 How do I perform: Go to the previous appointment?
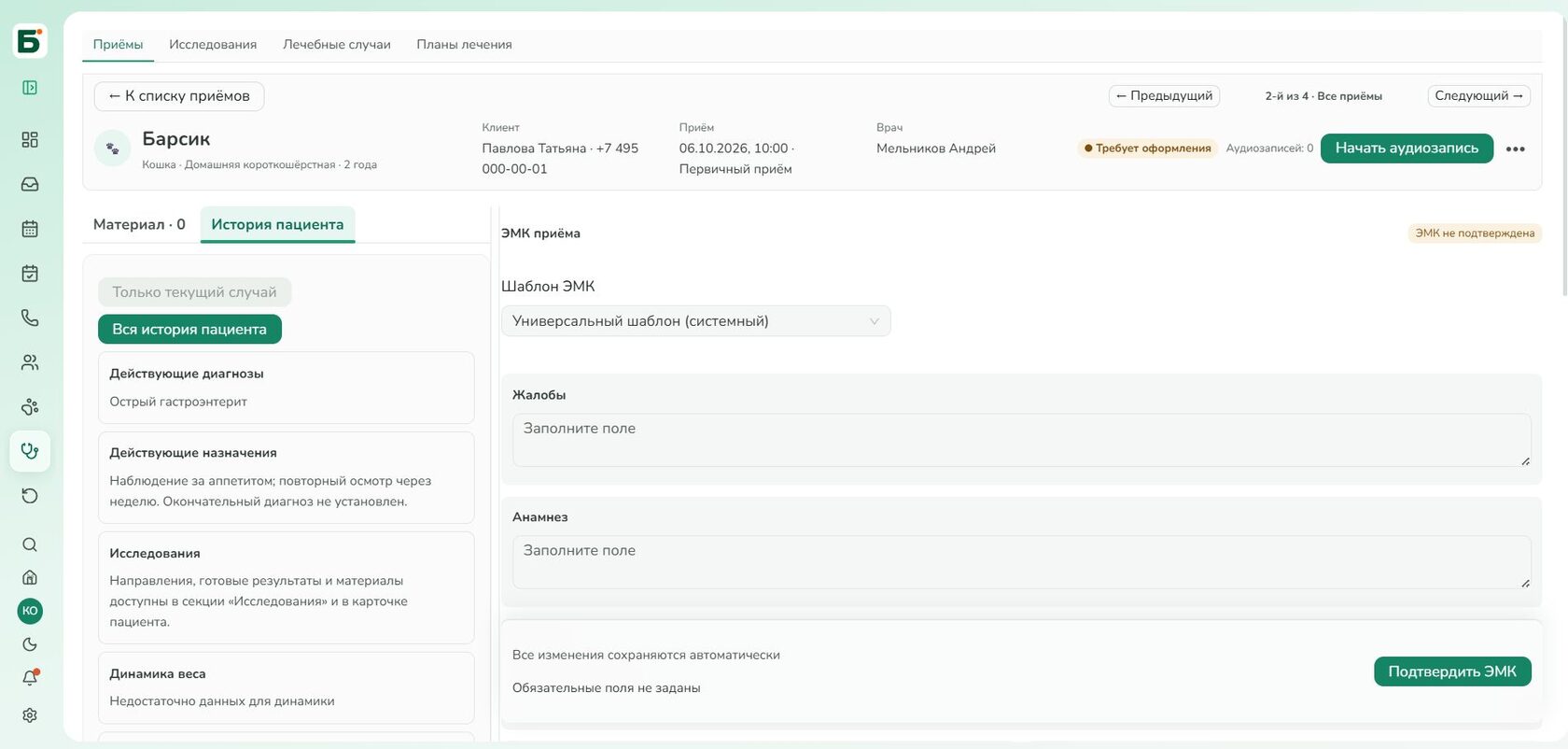[1164, 96]
